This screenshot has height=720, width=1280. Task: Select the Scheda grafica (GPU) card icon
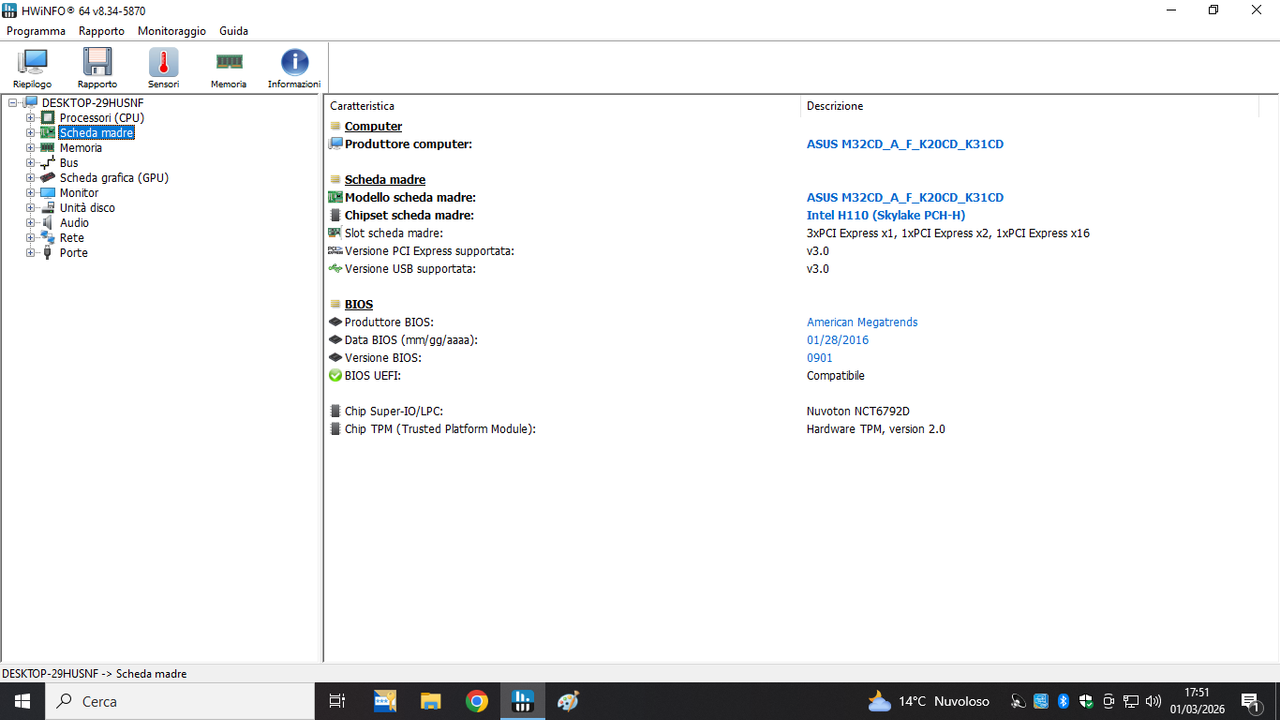pyautogui.click(x=48, y=178)
